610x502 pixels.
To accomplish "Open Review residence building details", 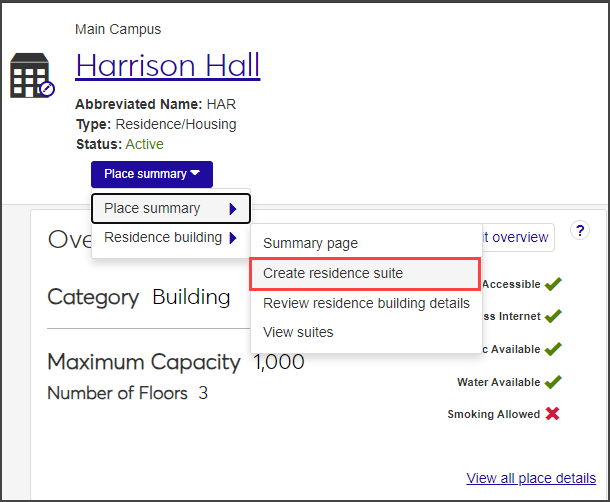I will pyautogui.click(x=366, y=303).
